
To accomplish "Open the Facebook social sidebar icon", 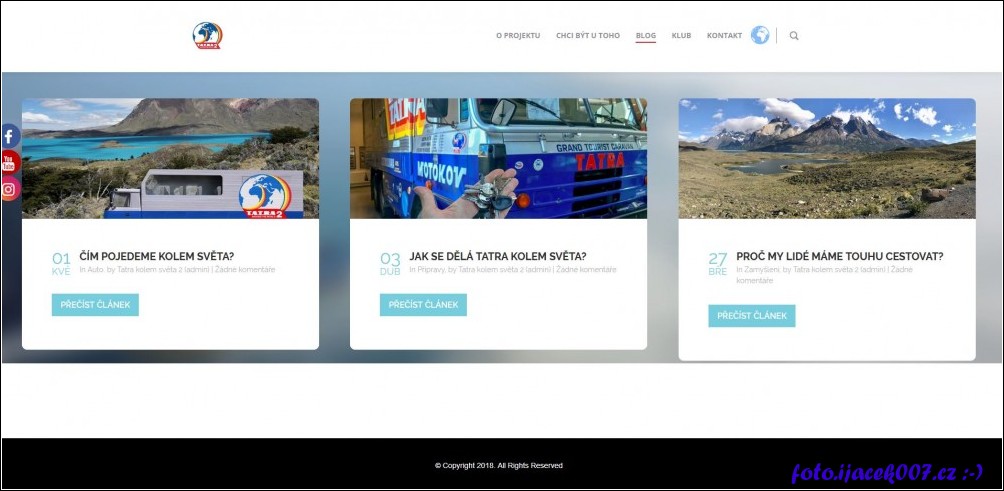I will coord(9,136).
